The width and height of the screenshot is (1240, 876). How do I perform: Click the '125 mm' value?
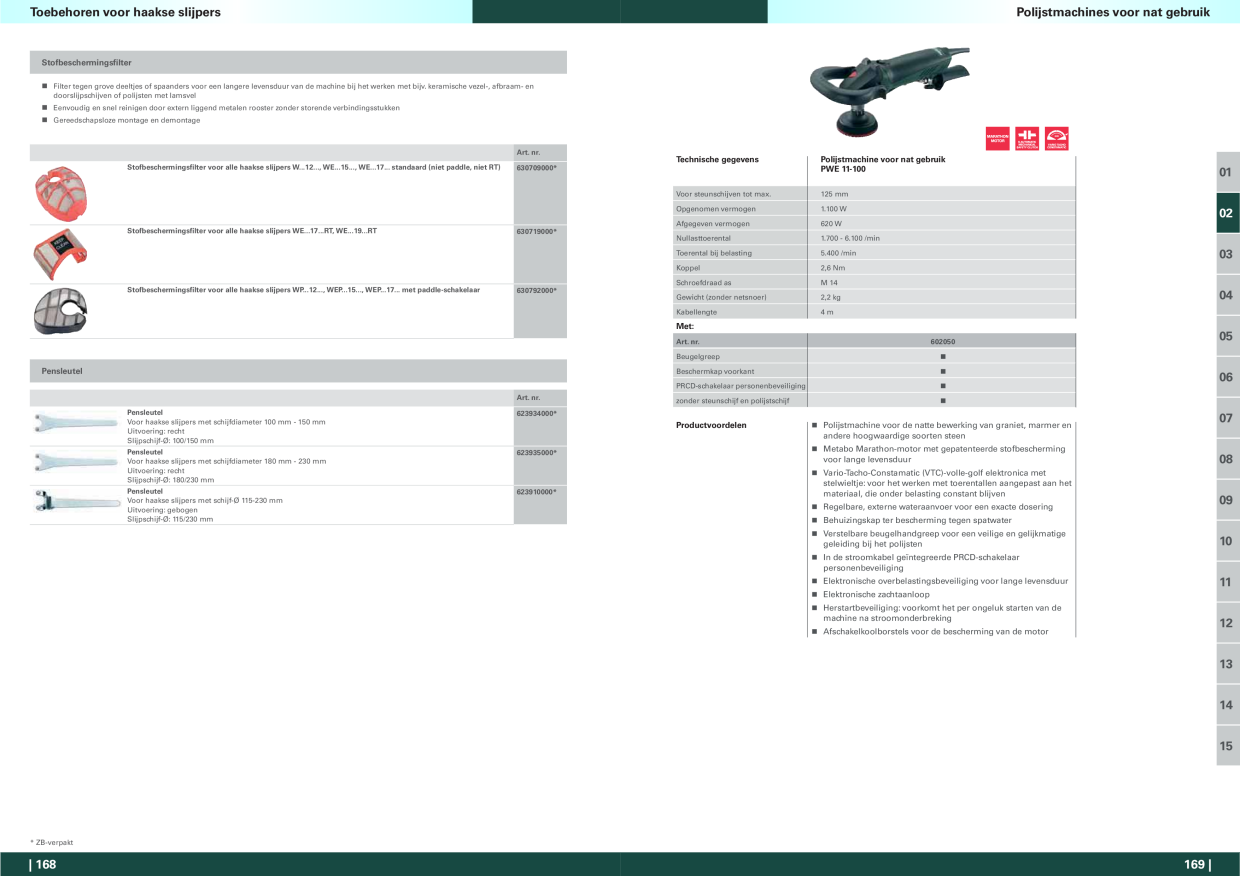click(834, 194)
